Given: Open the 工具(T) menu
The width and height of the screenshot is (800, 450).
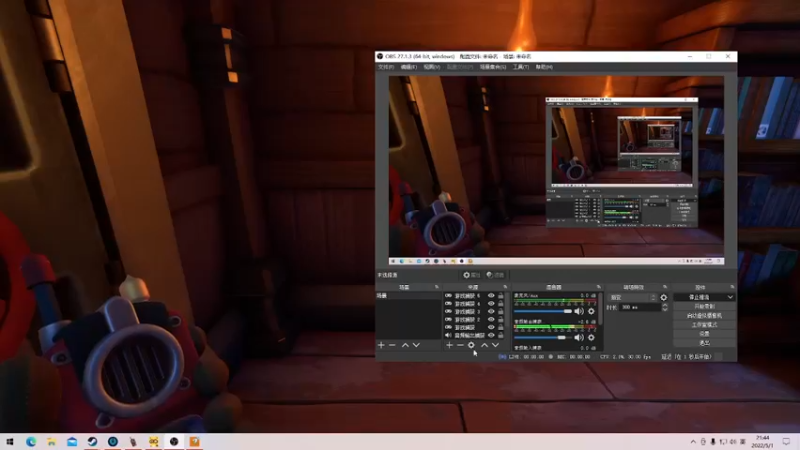Looking at the screenshot, I should (x=521, y=67).
